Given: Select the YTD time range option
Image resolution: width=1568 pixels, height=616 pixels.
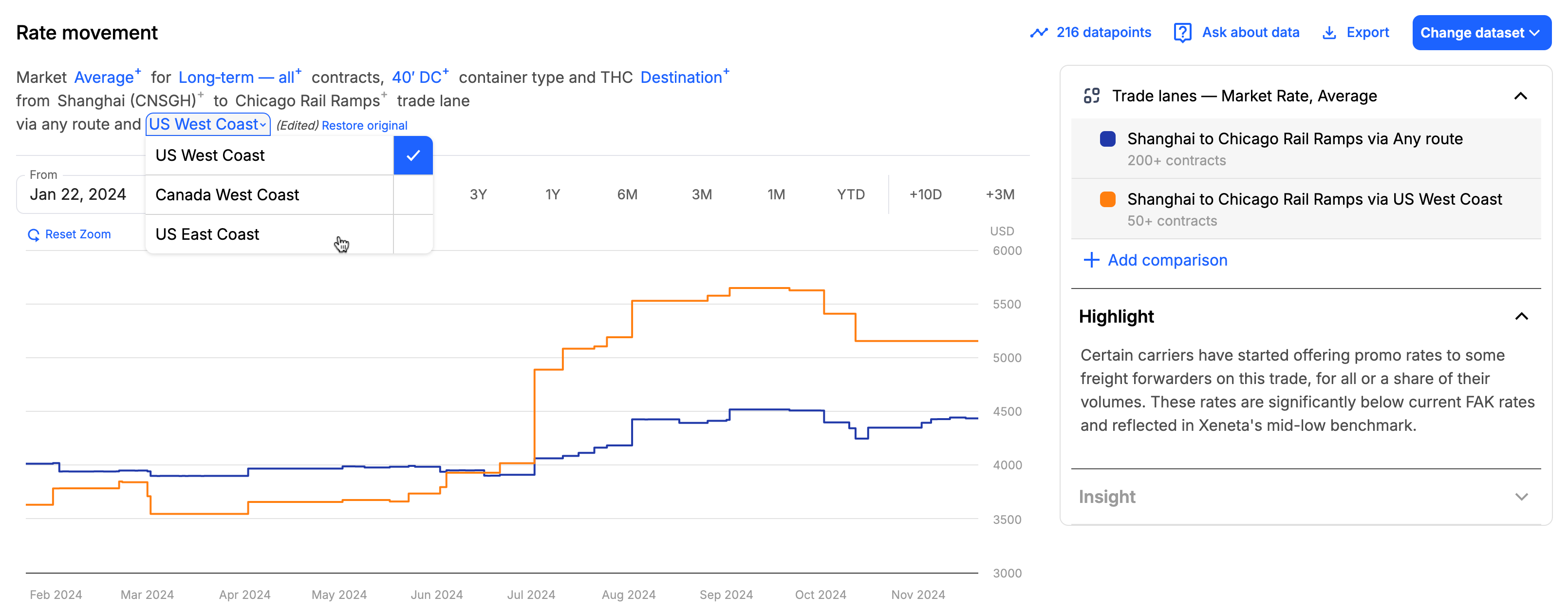Looking at the screenshot, I should click(850, 194).
